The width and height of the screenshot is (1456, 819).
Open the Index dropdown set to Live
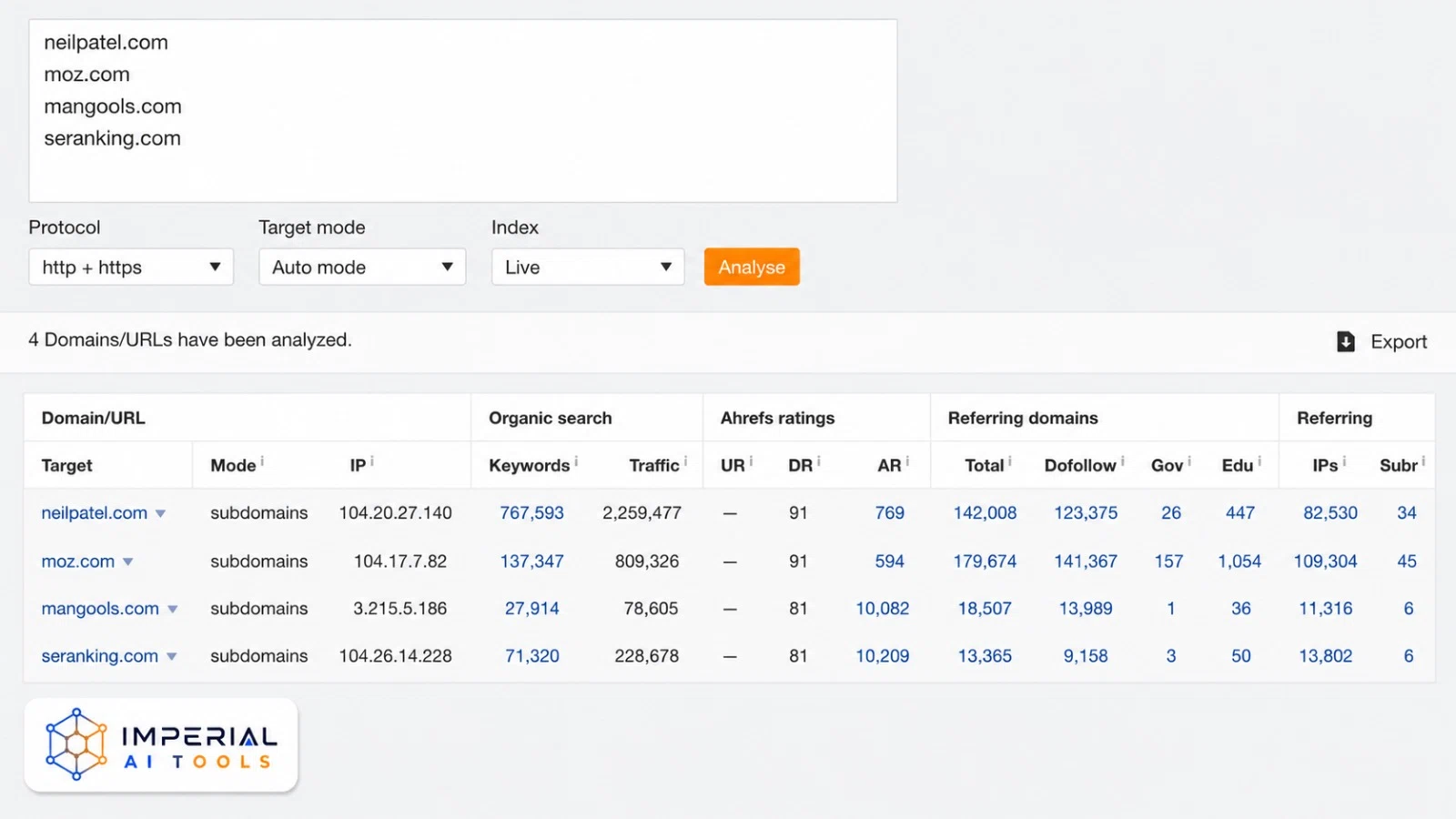tap(588, 267)
